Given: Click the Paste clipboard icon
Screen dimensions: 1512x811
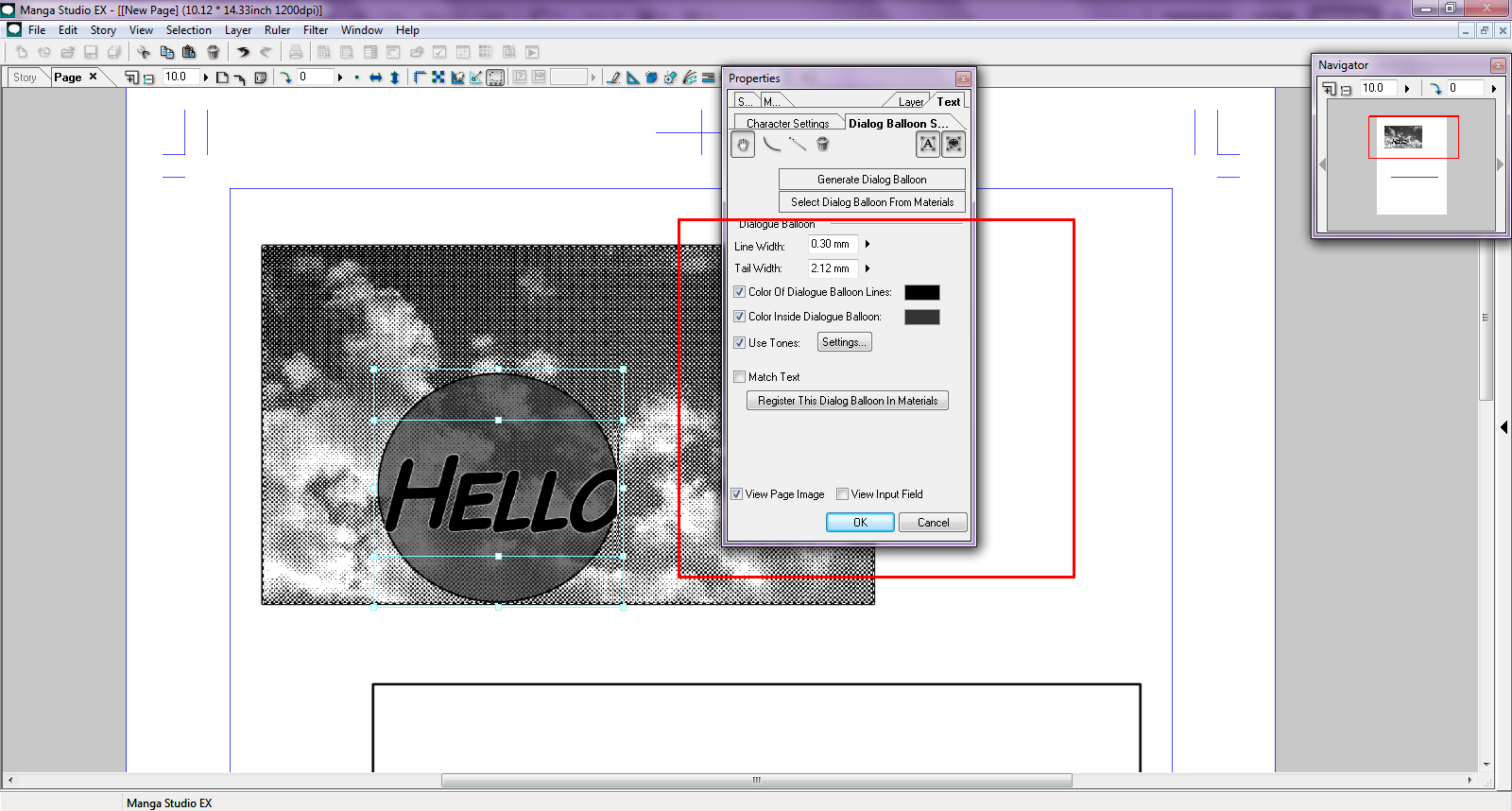Looking at the screenshot, I should pos(189,52).
